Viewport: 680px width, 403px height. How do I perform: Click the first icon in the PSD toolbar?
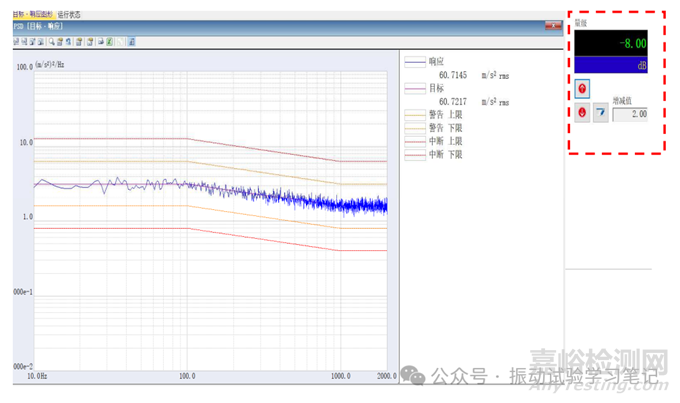click(15, 42)
